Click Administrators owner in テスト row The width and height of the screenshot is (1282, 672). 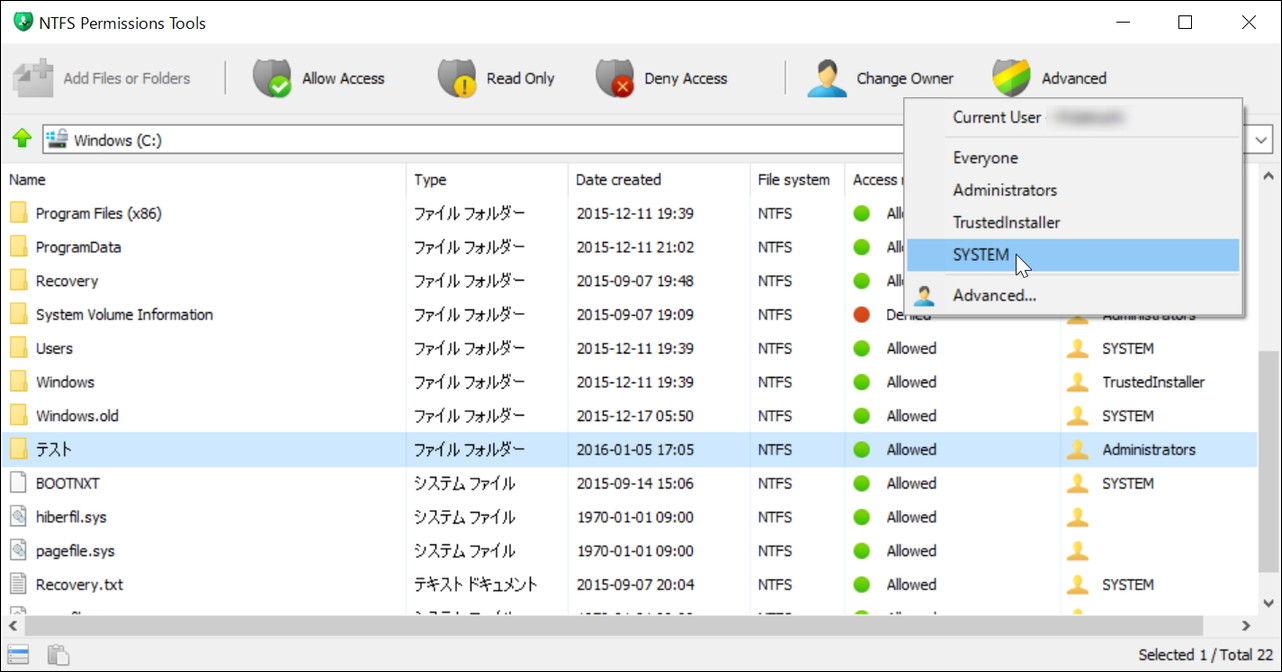1149,450
